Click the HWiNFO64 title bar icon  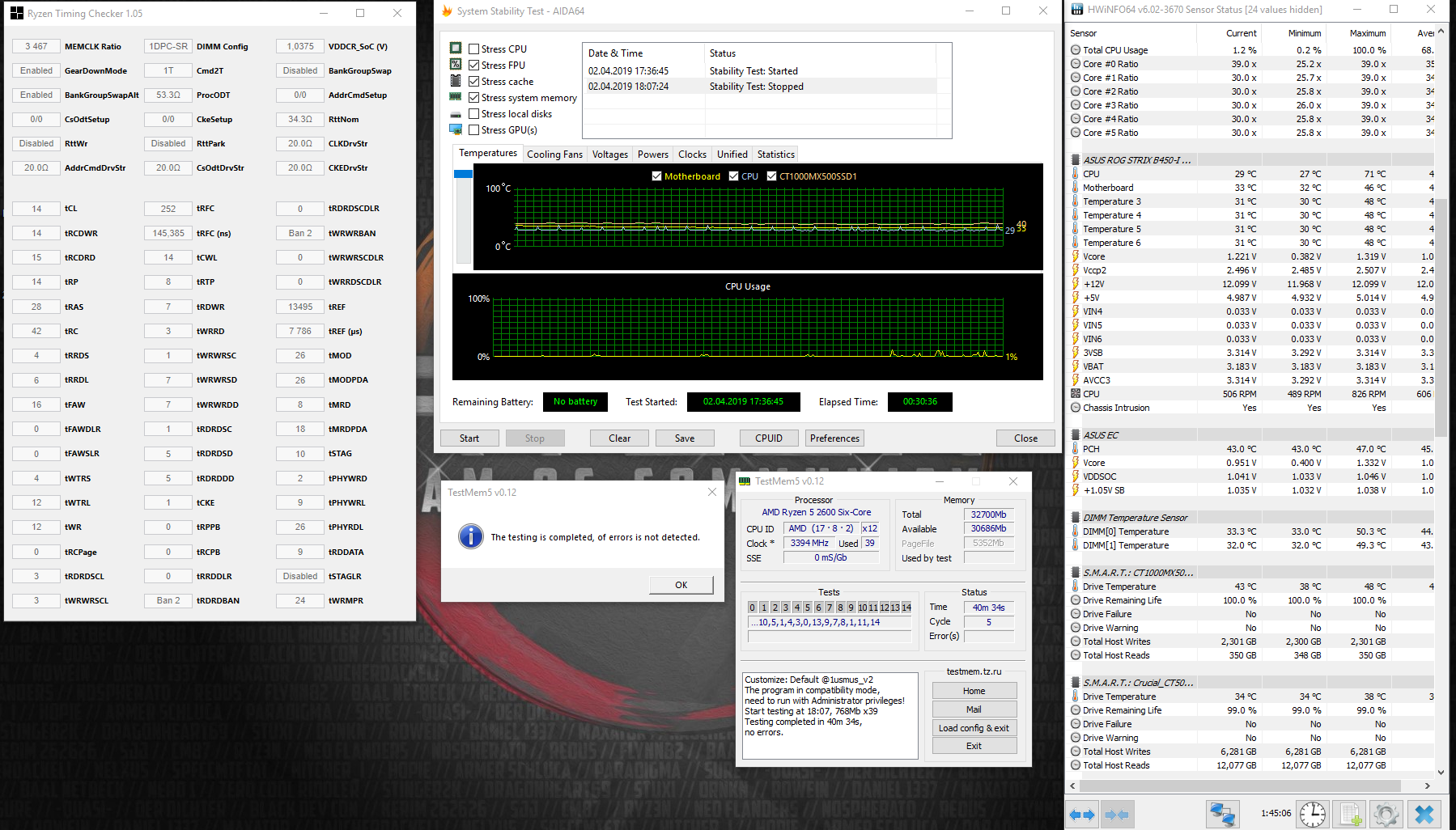point(1076,10)
